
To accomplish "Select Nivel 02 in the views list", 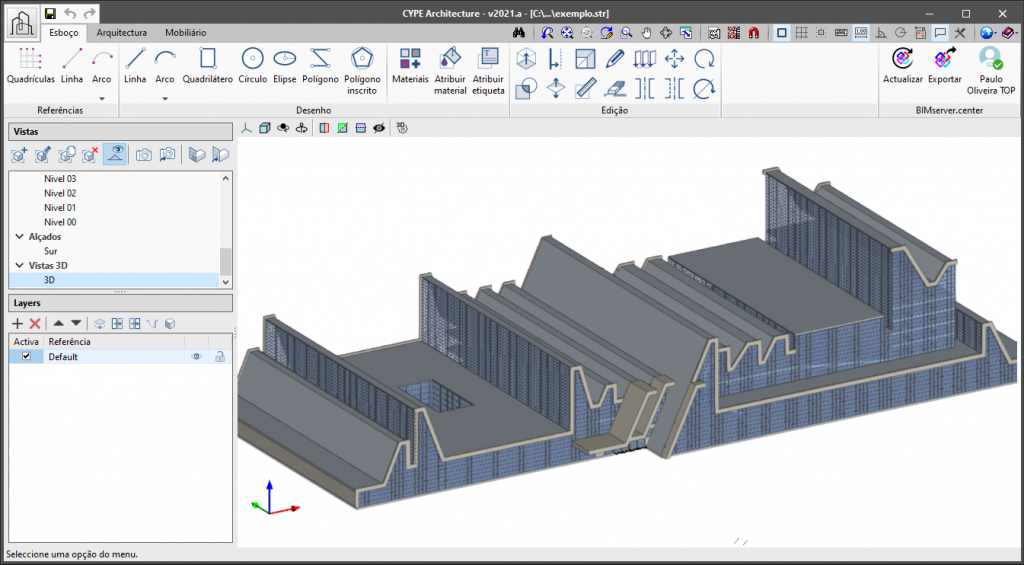I will [60, 193].
